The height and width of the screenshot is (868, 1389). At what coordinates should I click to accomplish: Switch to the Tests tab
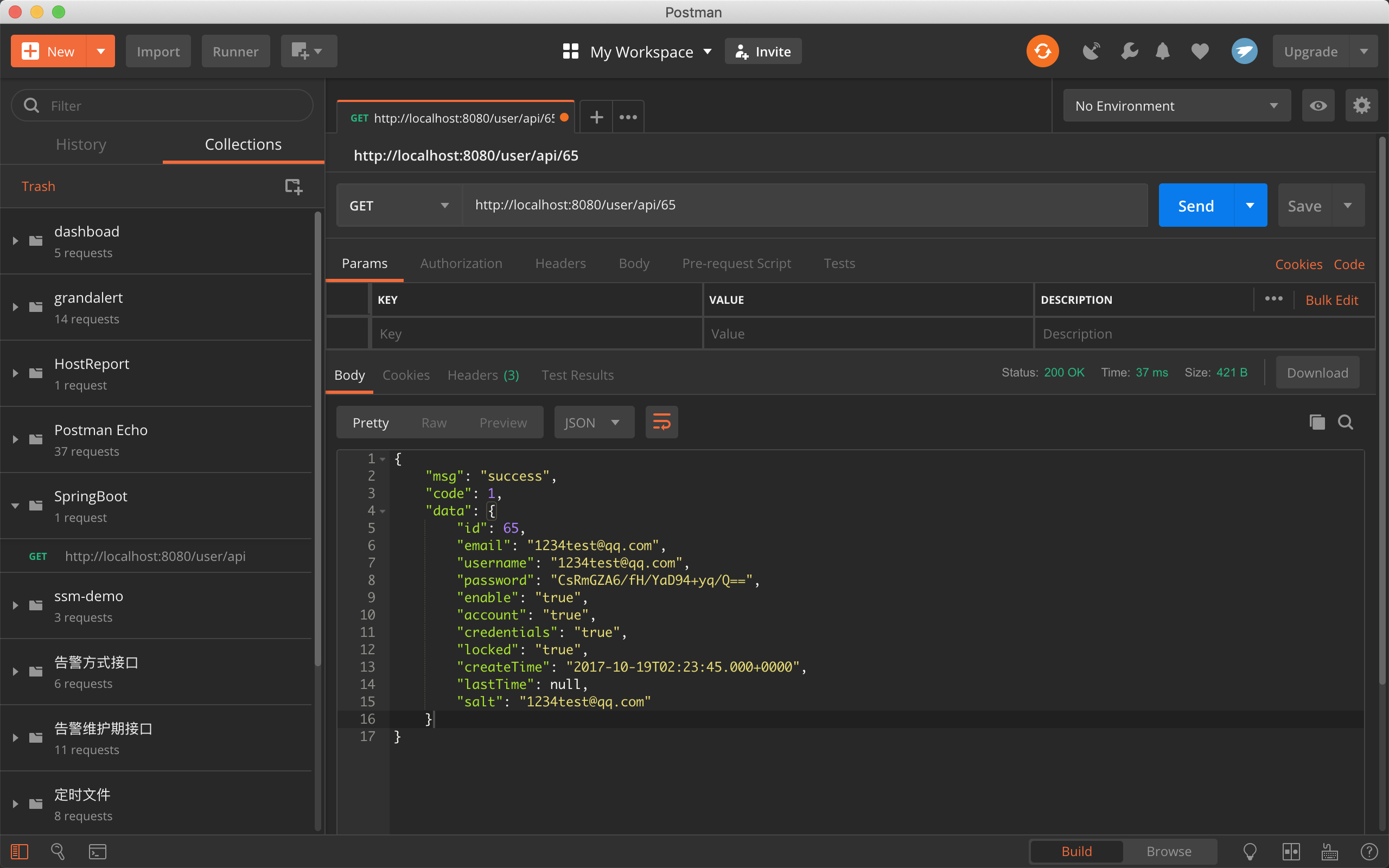(839, 263)
